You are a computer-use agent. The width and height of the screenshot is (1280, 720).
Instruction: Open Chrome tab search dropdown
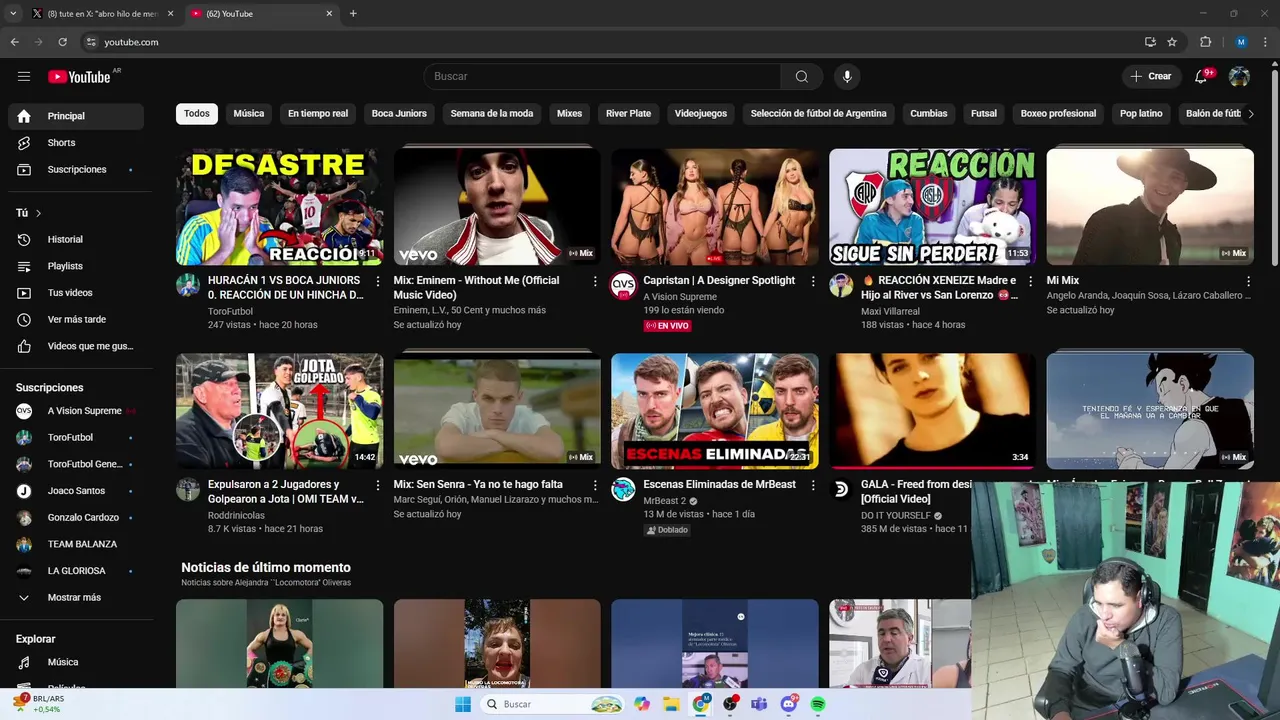[13, 14]
